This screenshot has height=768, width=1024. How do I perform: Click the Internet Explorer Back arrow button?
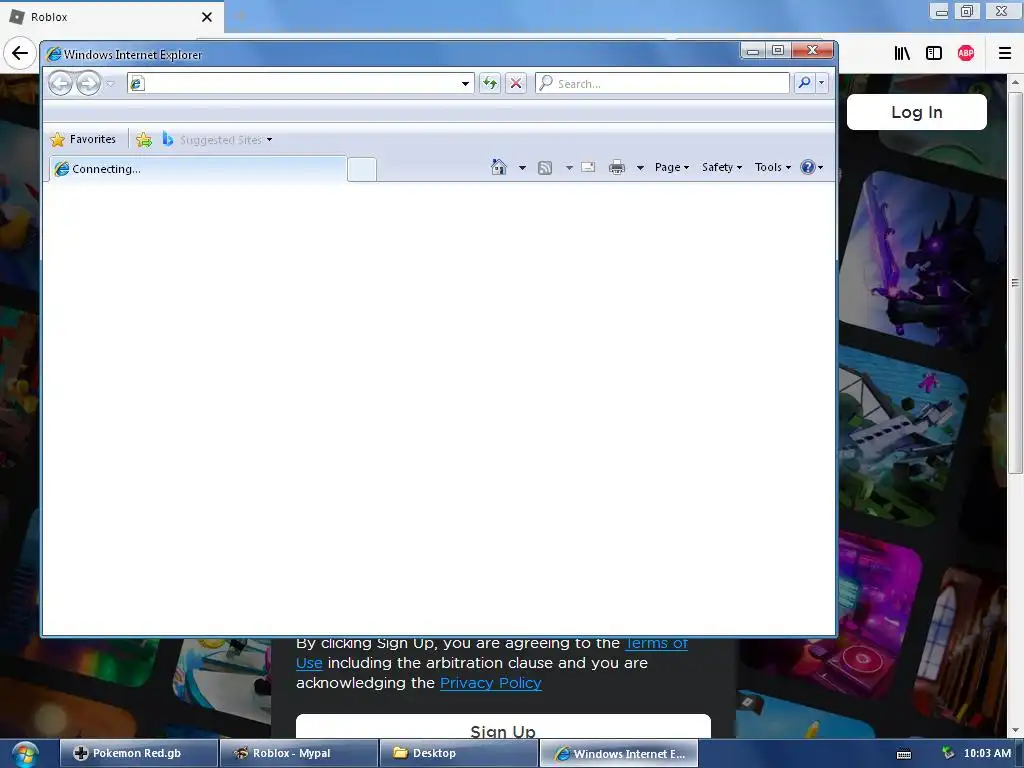click(61, 84)
